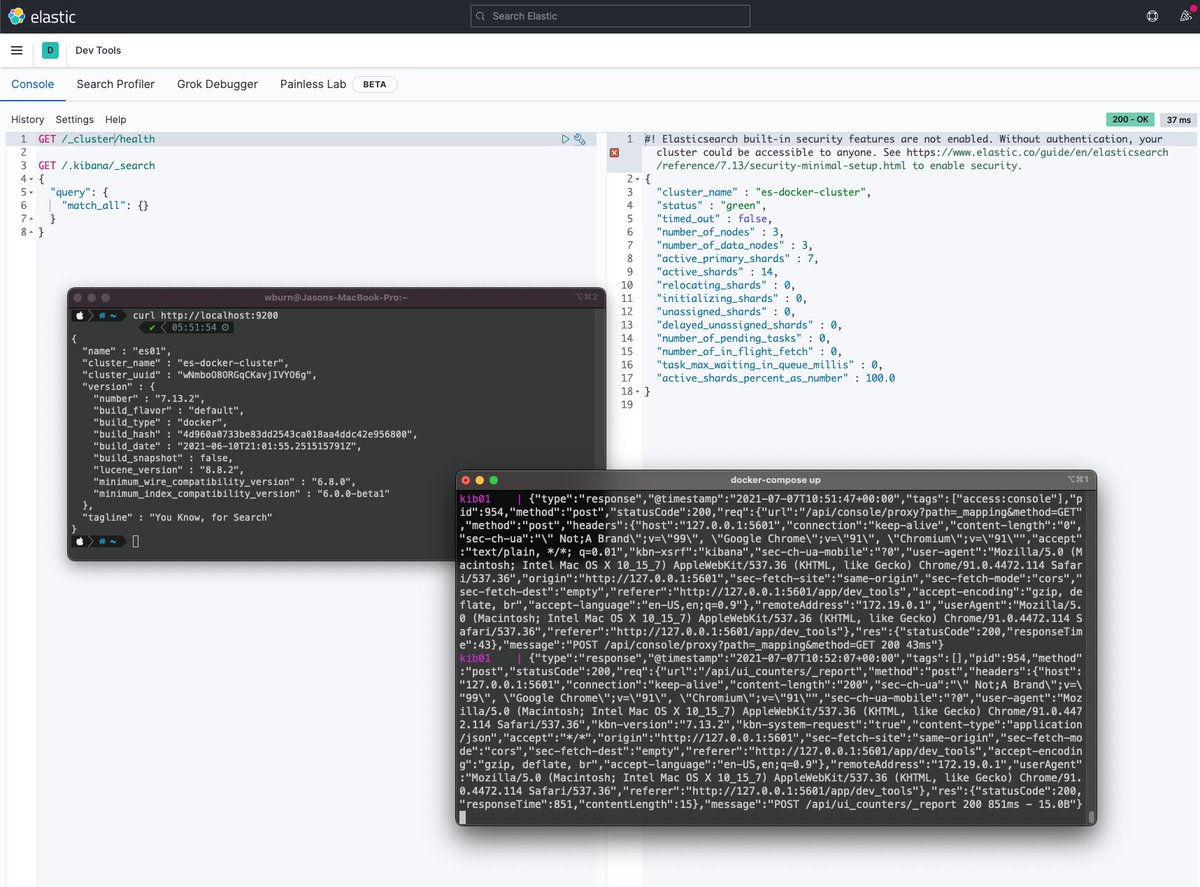Click the clock icon beside 05:51:54
This screenshot has width=1200, height=887.
tap(226, 327)
